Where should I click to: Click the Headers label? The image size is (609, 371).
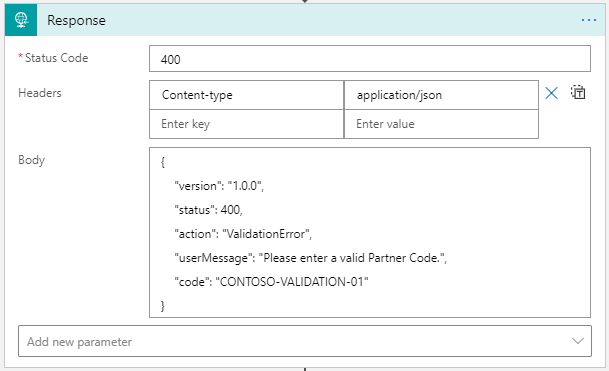[x=40, y=93]
